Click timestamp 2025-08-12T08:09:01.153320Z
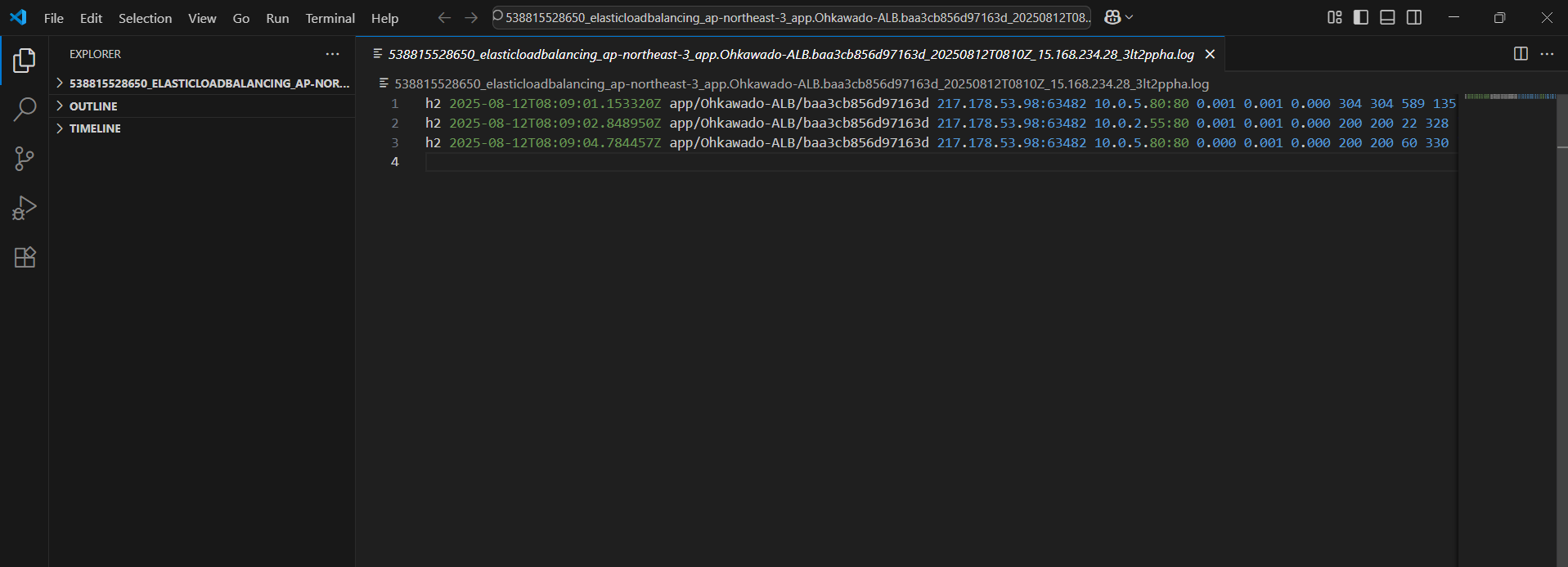1568x567 pixels. tap(555, 104)
